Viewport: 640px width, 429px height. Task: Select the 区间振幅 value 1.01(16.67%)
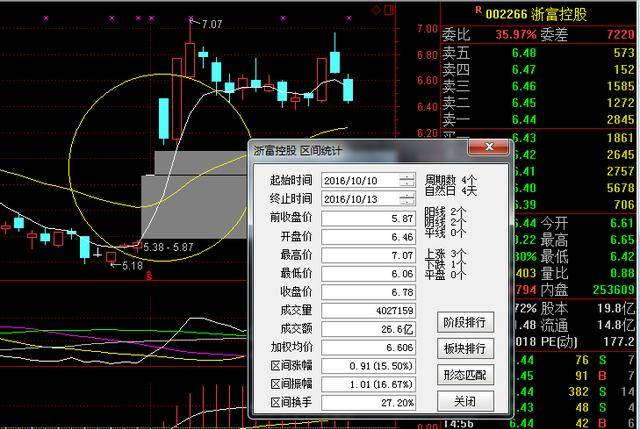click(368, 384)
